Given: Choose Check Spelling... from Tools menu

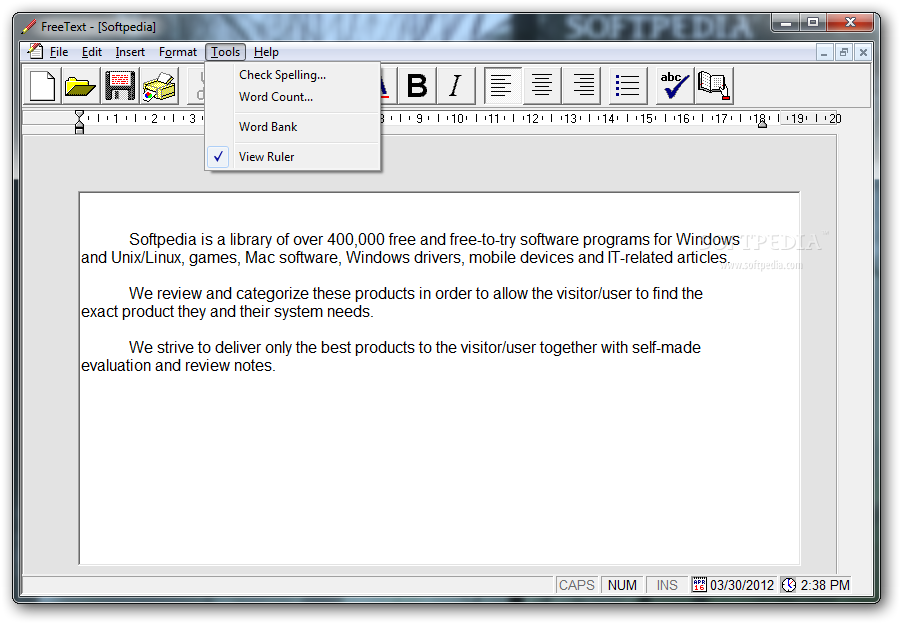Looking at the screenshot, I should click(293, 75).
